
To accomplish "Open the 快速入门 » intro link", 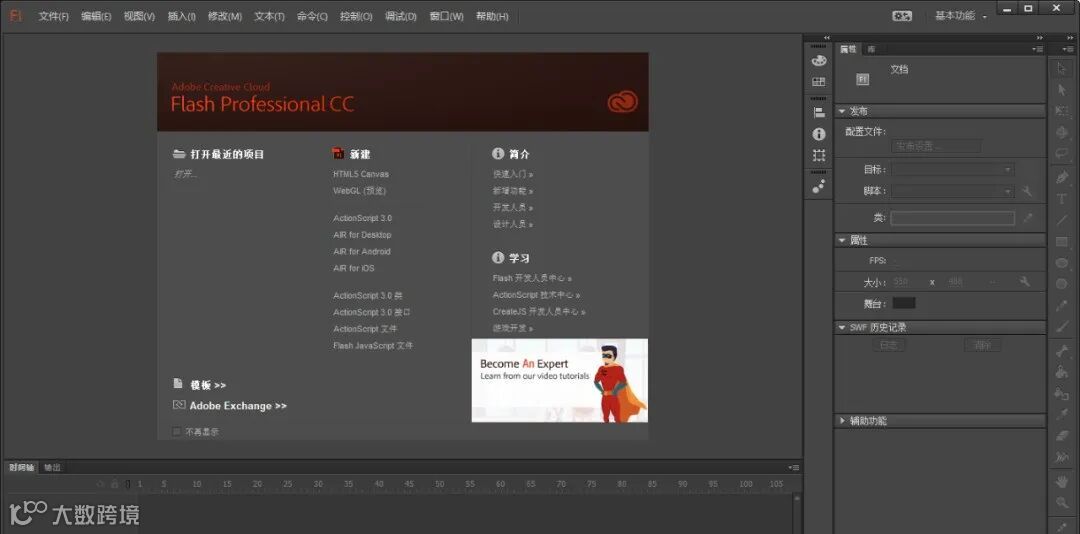I will 513,174.
